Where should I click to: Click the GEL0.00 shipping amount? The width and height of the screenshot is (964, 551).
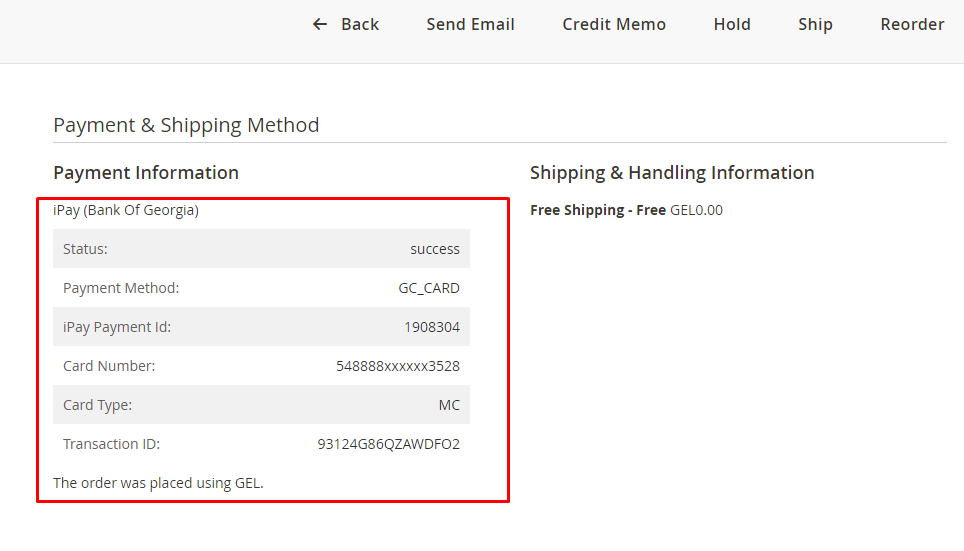696,210
